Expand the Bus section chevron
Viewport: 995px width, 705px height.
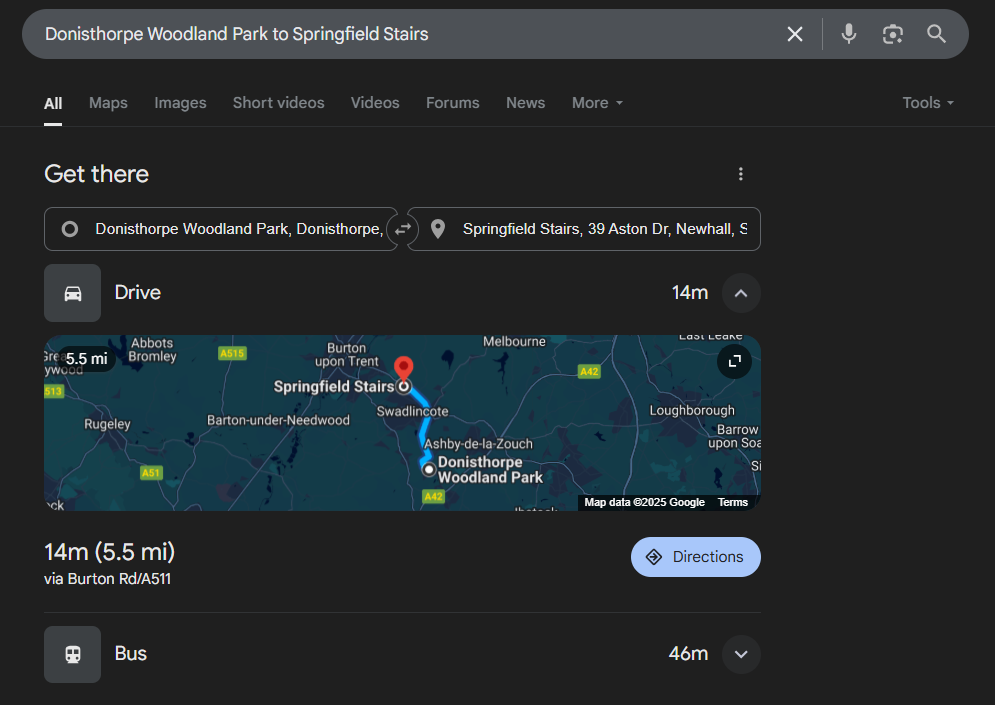click(741, 654)
